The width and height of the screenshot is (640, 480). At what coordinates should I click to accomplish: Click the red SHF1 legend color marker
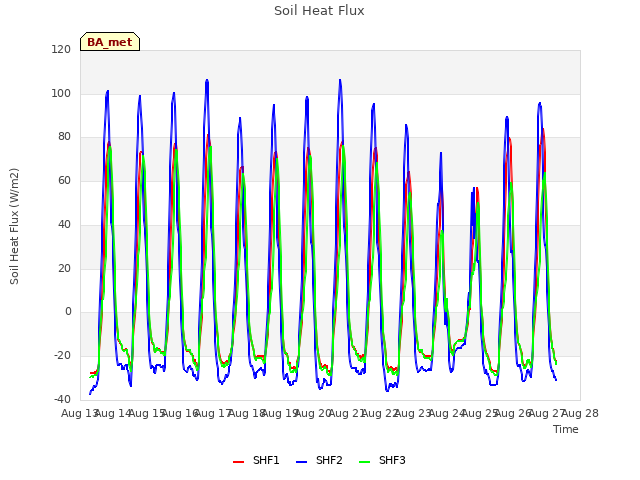tap(238, 462)
